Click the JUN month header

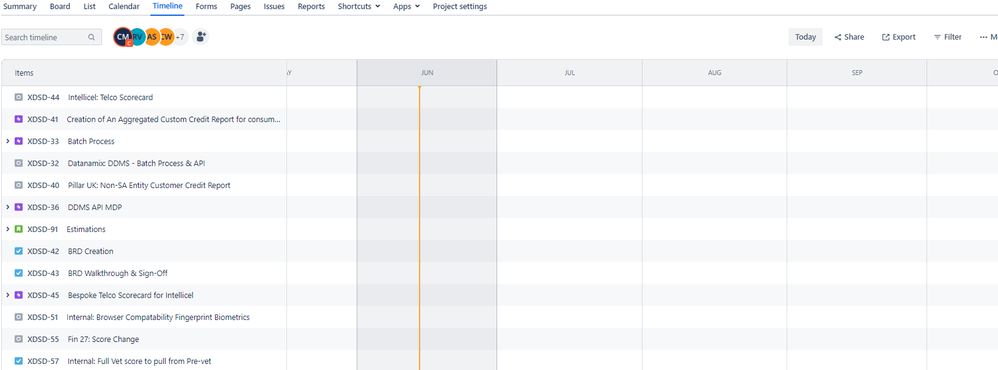[427, 73]
